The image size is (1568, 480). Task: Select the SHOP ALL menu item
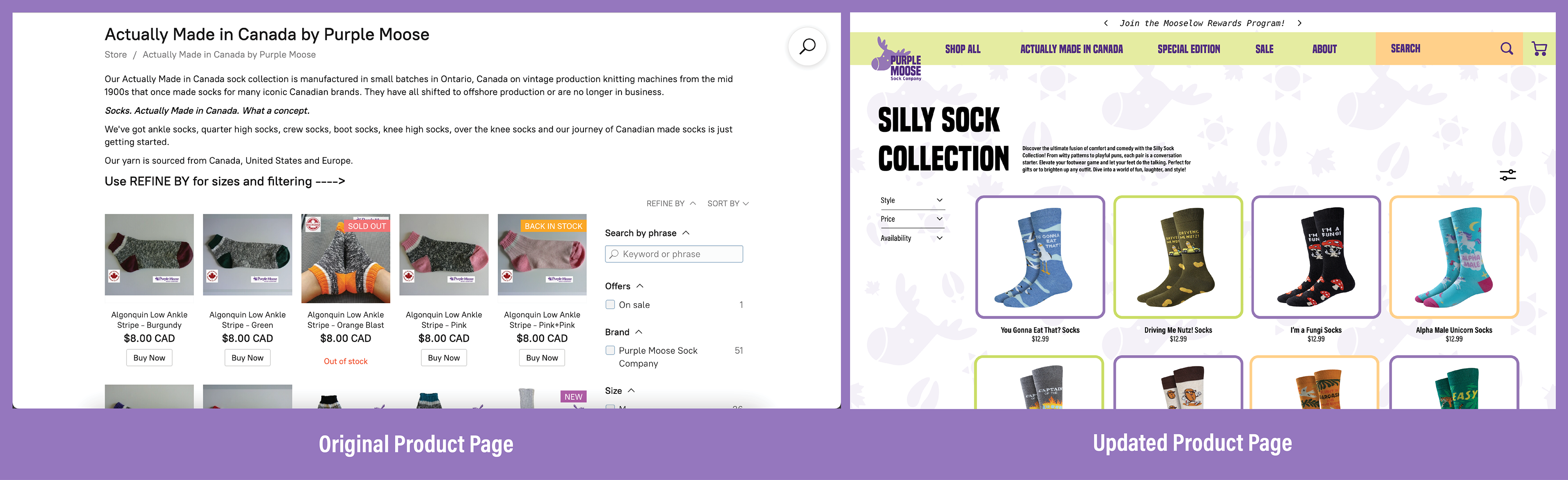click(x=962, y=49)
